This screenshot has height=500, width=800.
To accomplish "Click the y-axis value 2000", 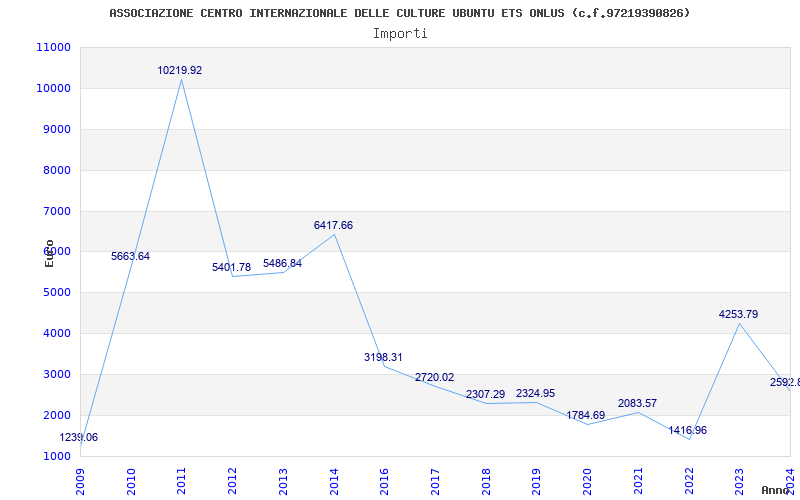I will coord(55,415).
